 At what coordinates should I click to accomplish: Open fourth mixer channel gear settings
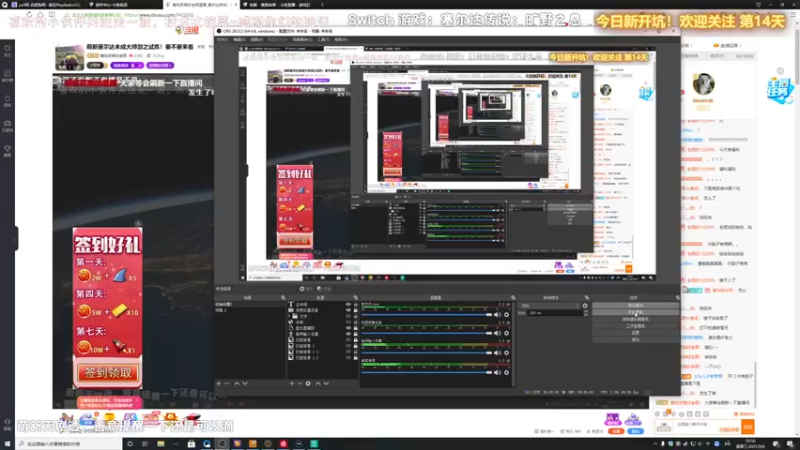[x=507, y=372]
